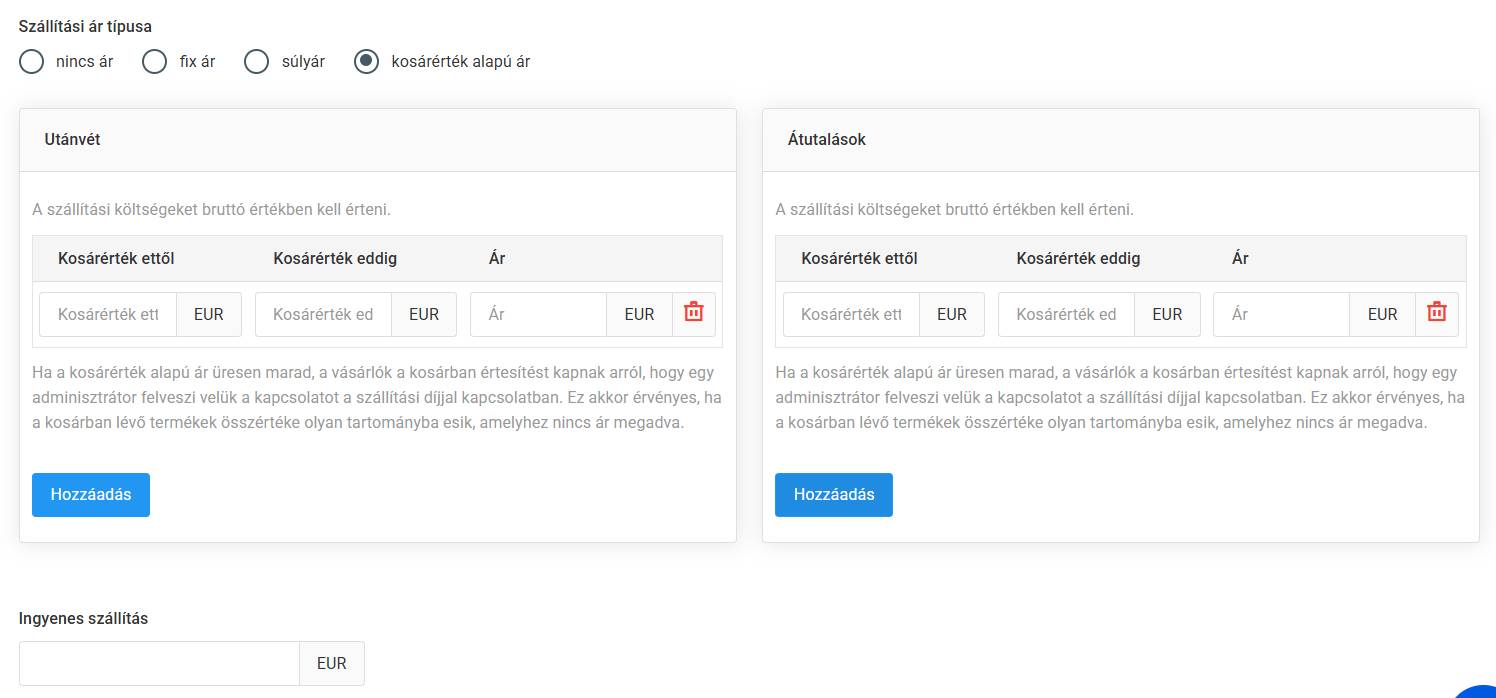Screen dimensions: 1496x698
Task: Delete the price row in Utánvét panel
Action: pyautogui.click(x=694, y=312)
